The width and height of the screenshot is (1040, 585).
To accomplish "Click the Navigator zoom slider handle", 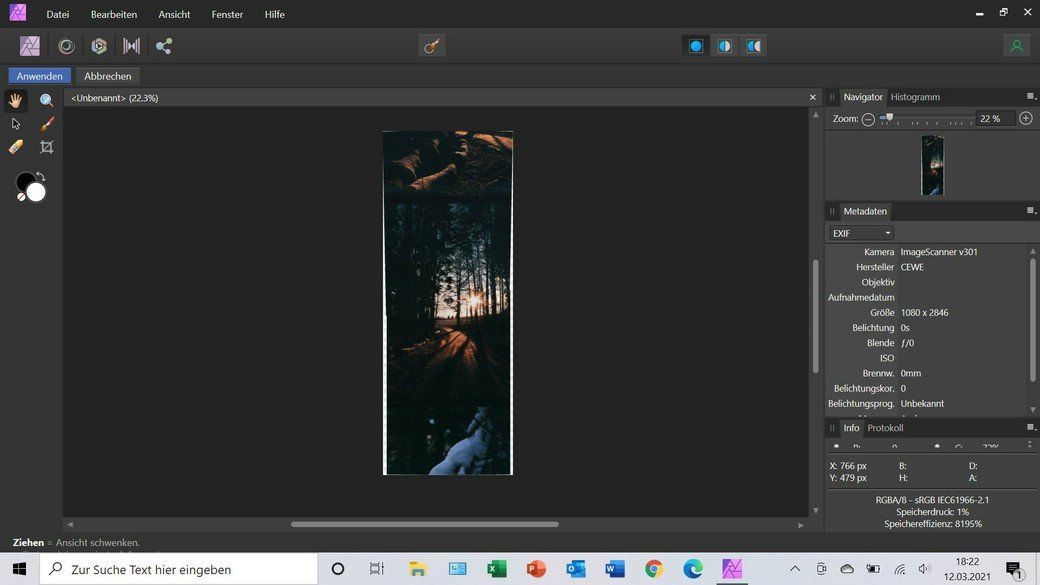I will (x=888, y=118).
